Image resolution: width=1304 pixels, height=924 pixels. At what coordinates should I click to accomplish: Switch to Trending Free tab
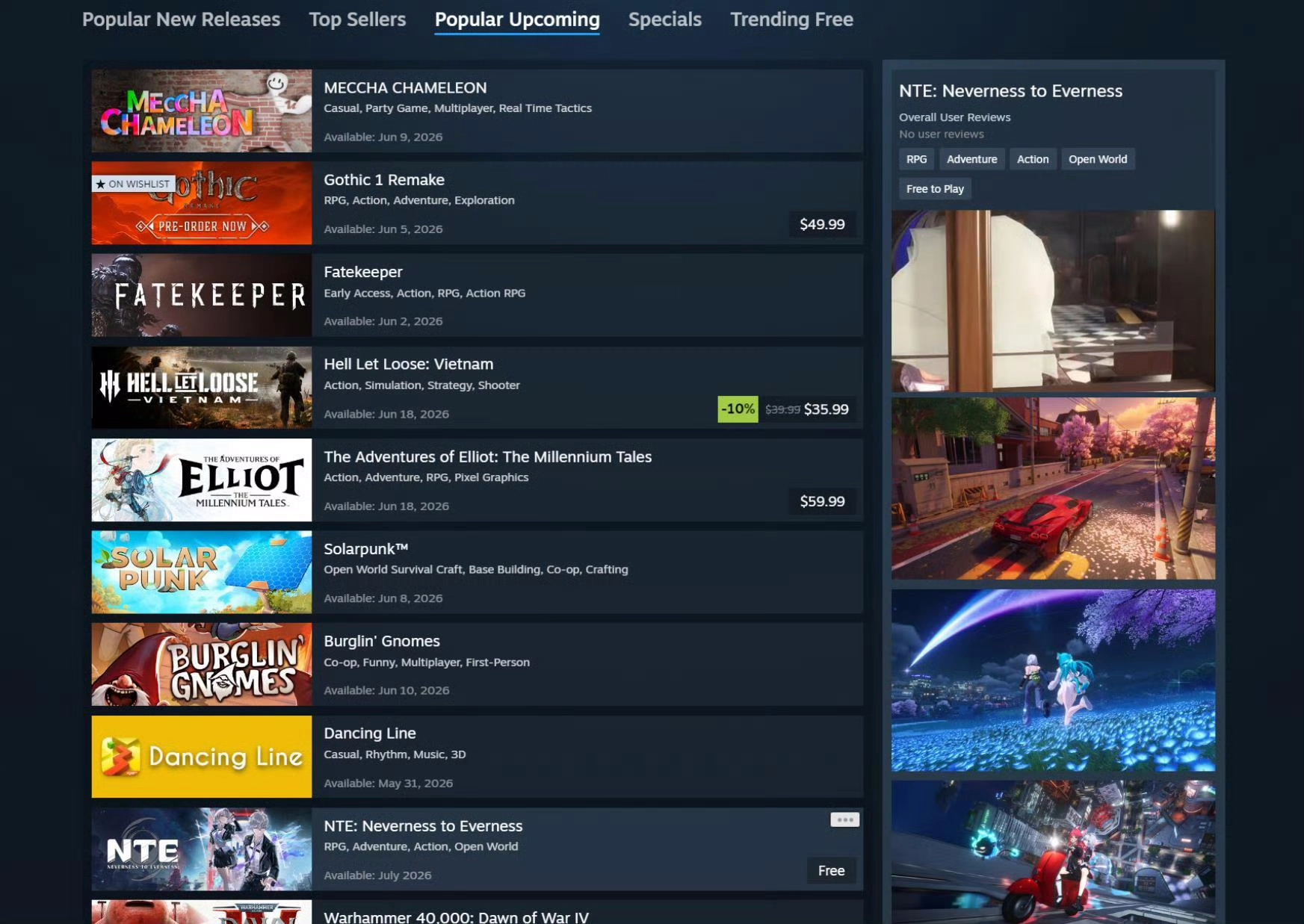point(791,19)
